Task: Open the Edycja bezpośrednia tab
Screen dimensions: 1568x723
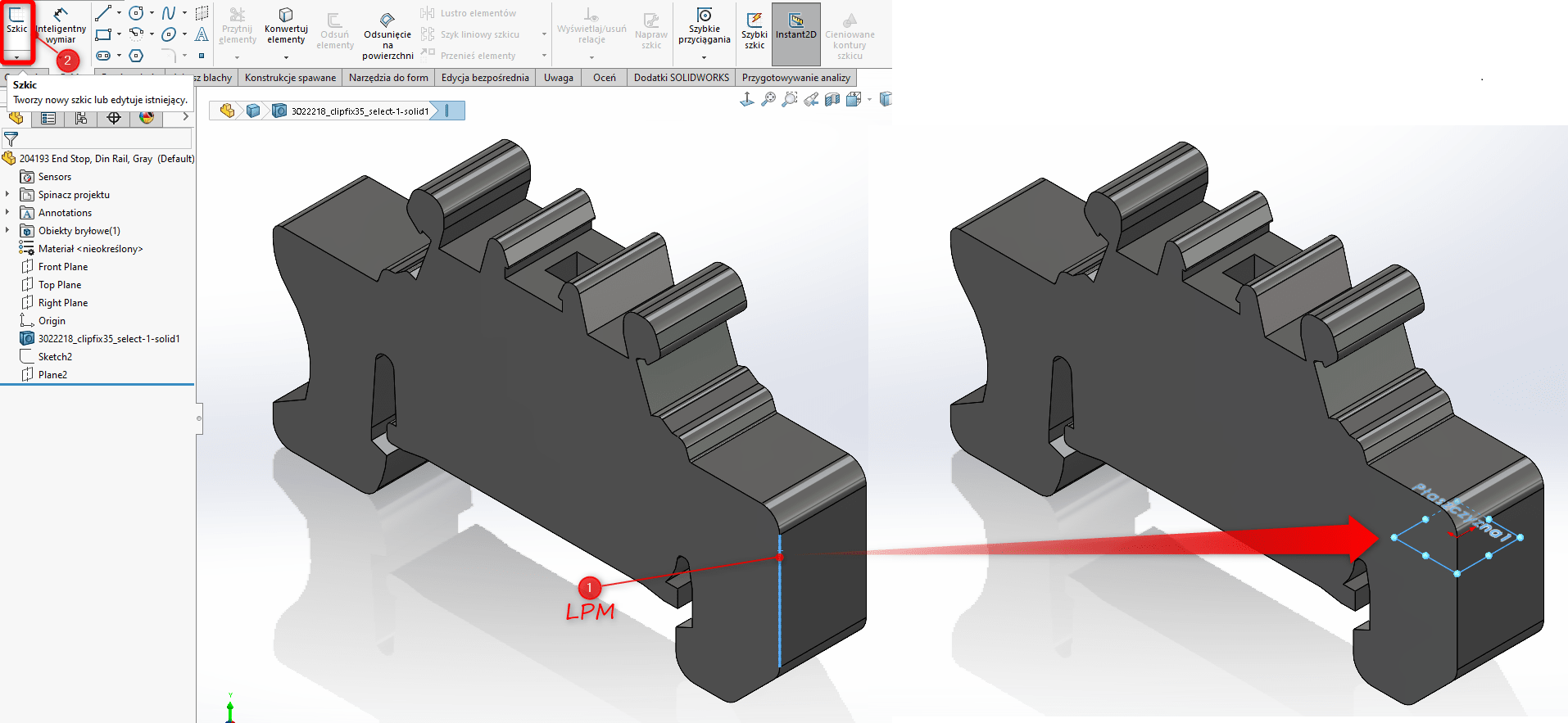Action: pos(485,78)
